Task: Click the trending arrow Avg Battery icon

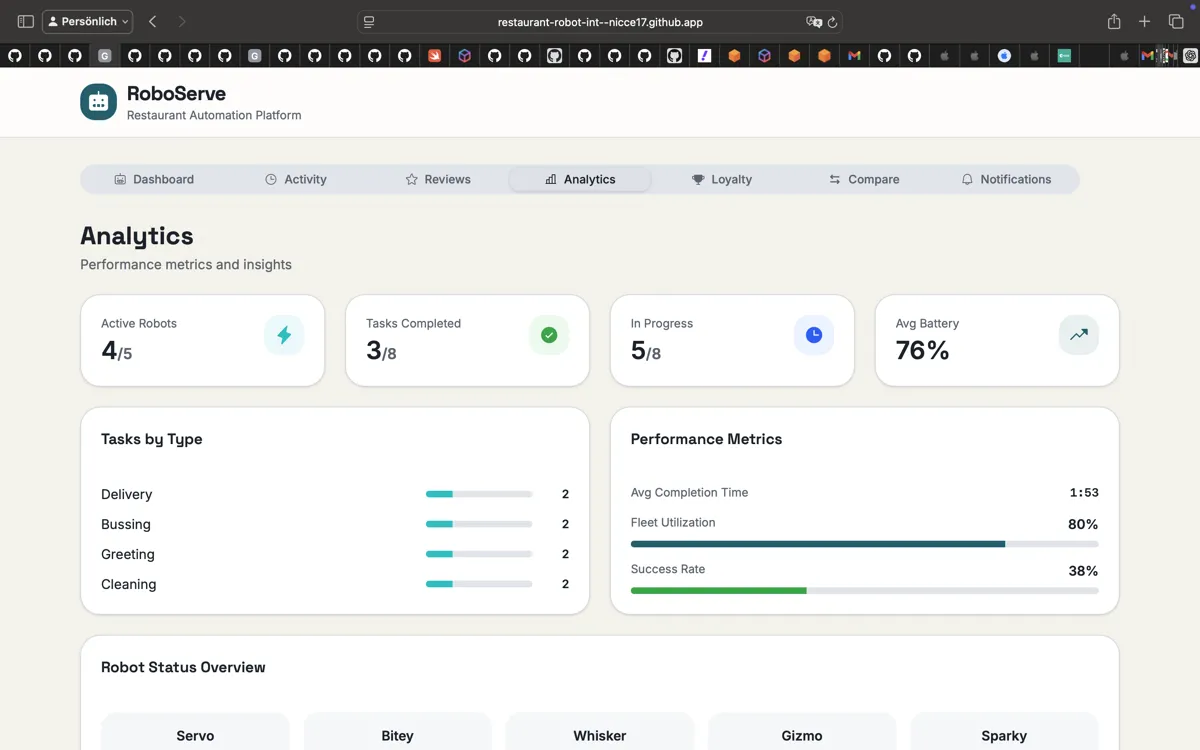Action: (x=1078, y=335)
